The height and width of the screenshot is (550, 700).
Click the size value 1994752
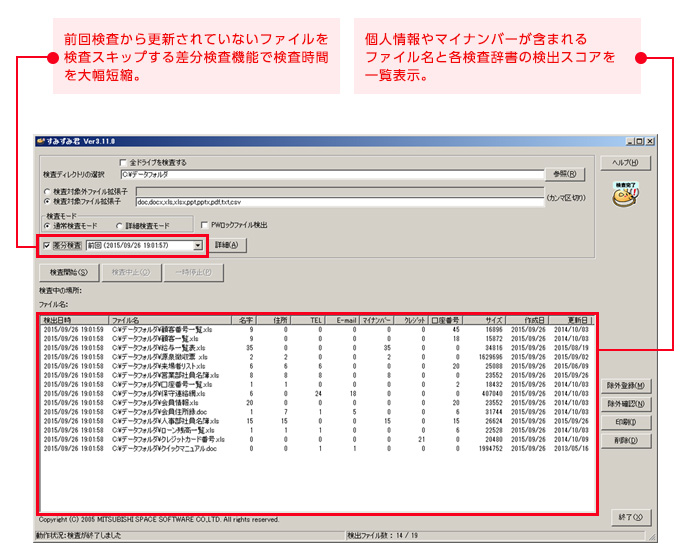tap(490, 449)
